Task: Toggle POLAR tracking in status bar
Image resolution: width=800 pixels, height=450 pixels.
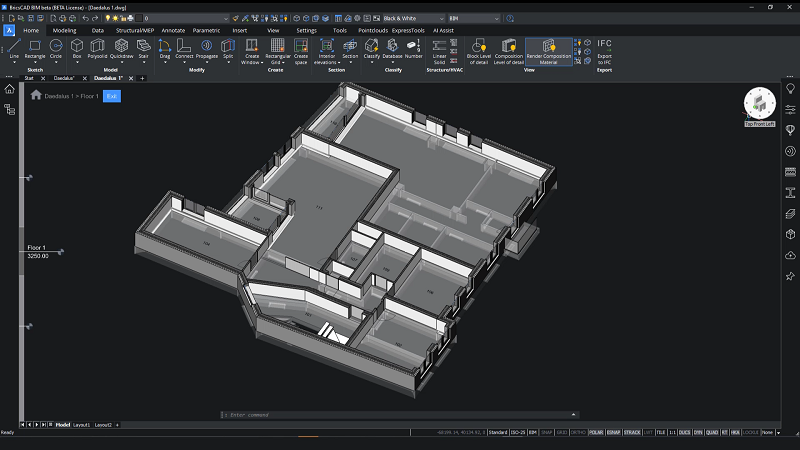Action: click(596, 432)
